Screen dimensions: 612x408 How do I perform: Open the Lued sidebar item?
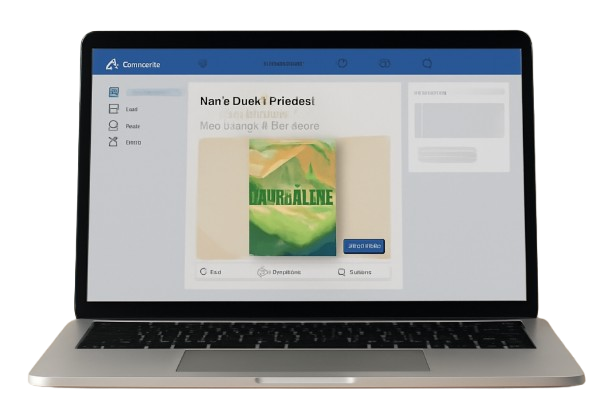pyautogui.click(x=132, y=108)
